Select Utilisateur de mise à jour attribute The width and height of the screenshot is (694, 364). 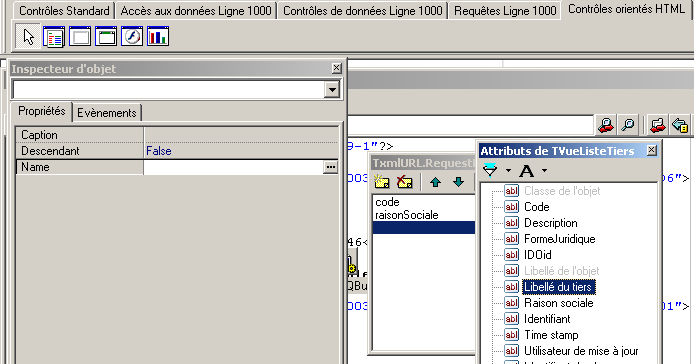click(581, 351)
